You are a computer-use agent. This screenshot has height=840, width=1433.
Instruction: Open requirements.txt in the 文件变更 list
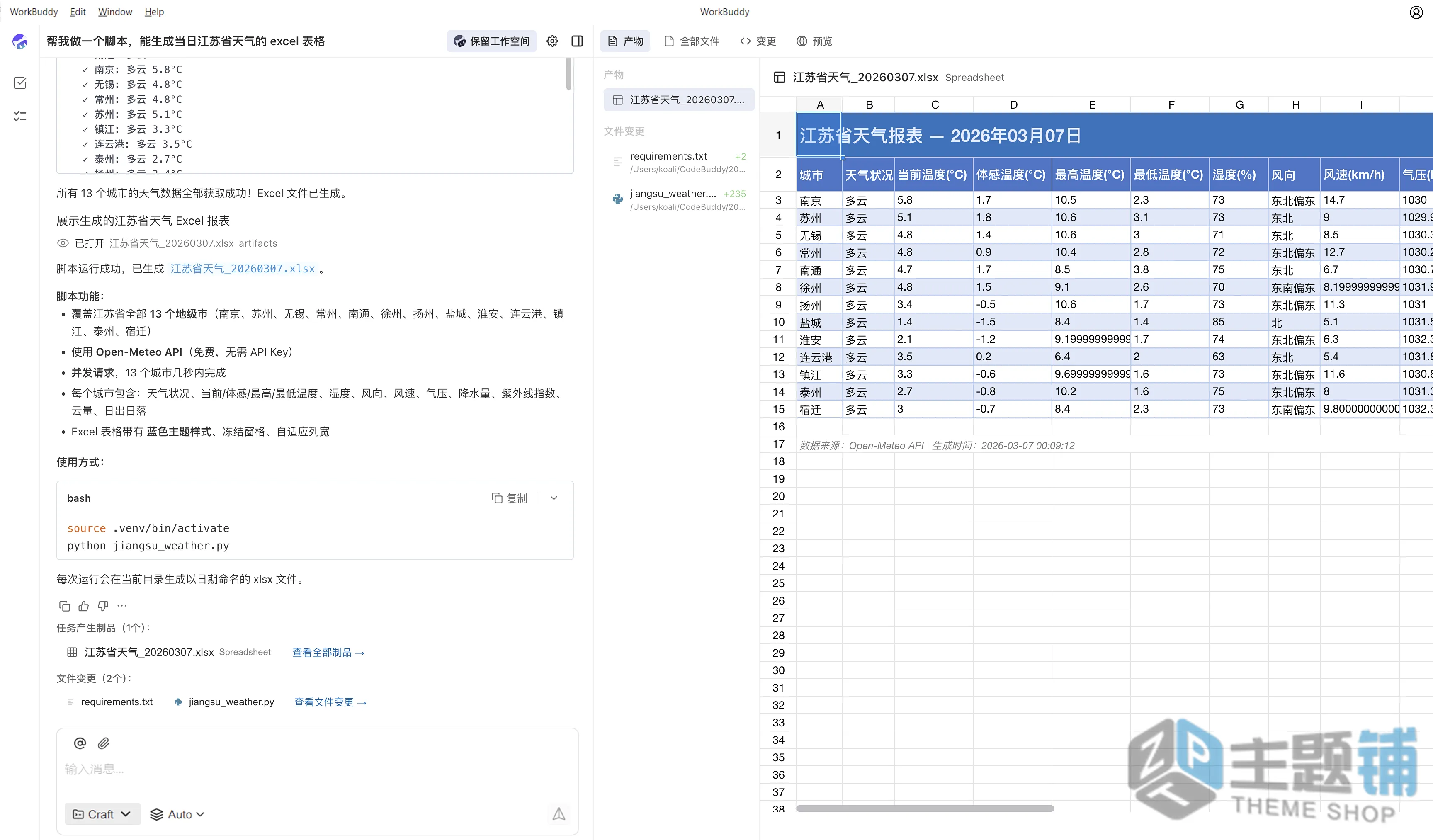(x=678, y=162)
